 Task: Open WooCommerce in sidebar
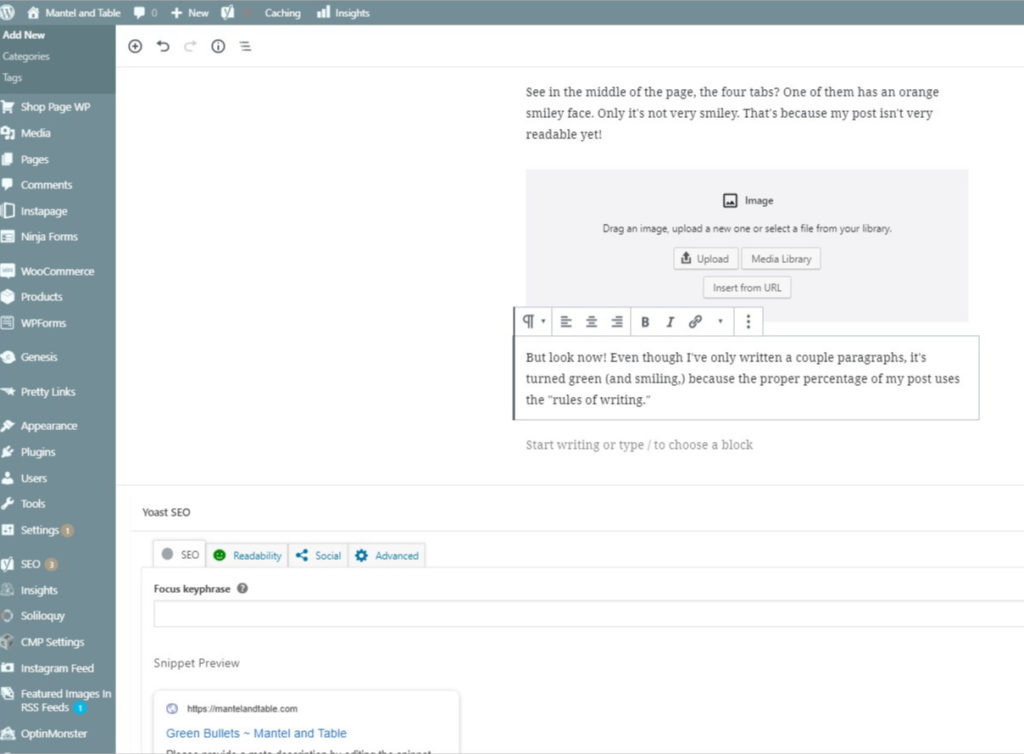[x=57, y=271]
